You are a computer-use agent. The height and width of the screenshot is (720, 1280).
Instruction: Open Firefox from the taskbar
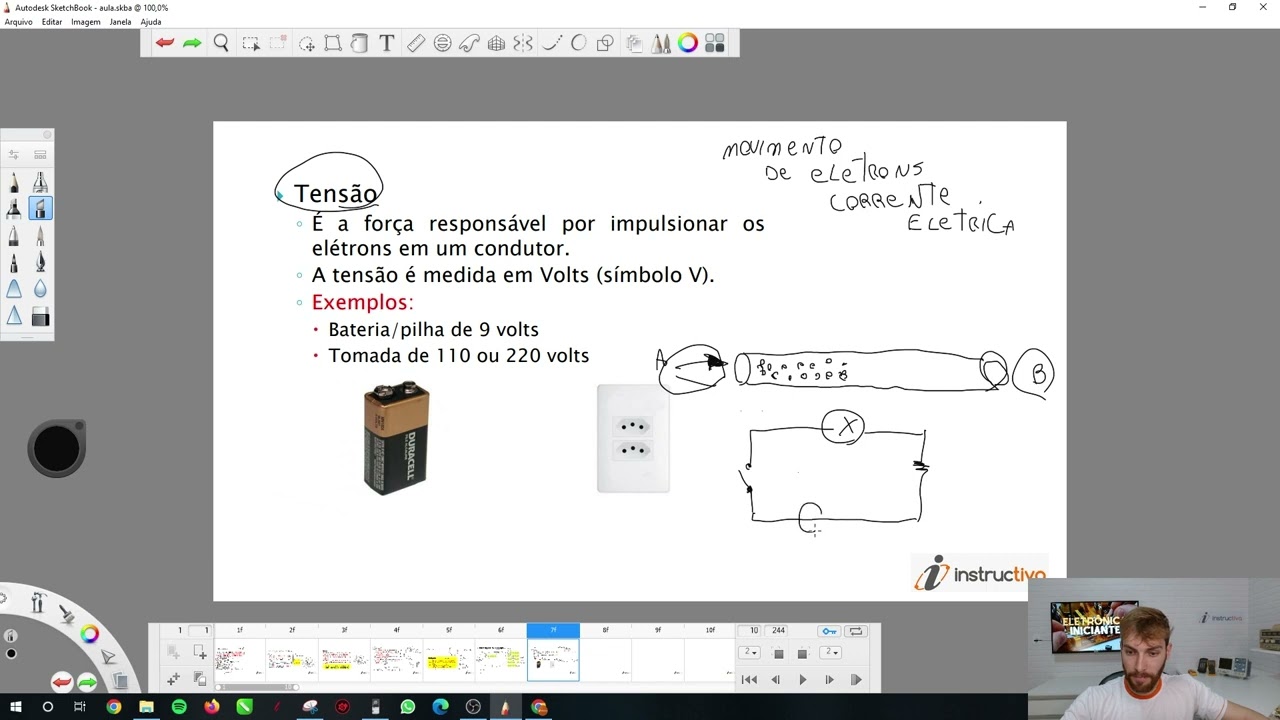pos(212,707)
